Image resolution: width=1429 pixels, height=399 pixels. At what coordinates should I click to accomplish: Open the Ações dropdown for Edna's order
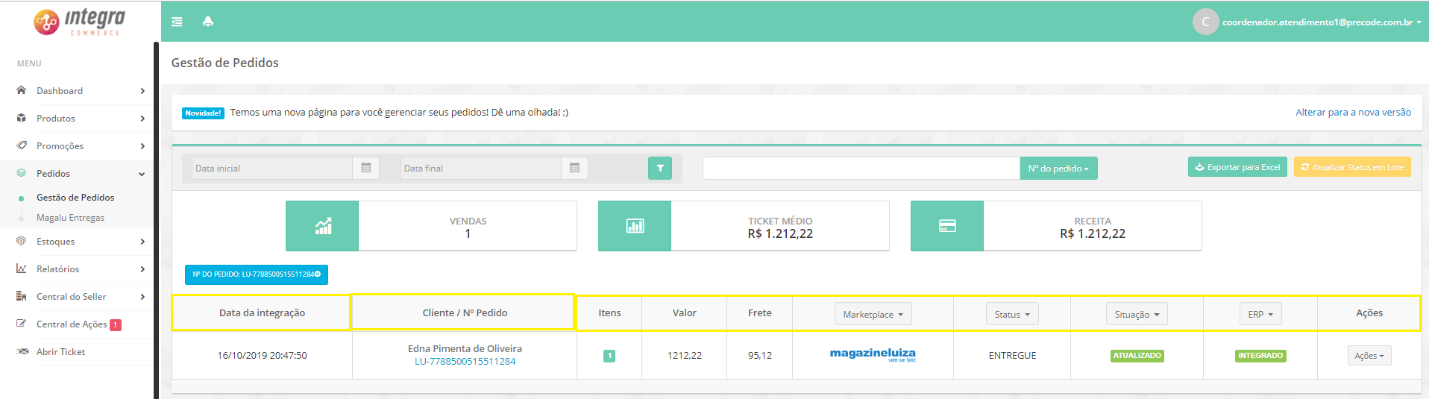click(x=1369, y=355)
